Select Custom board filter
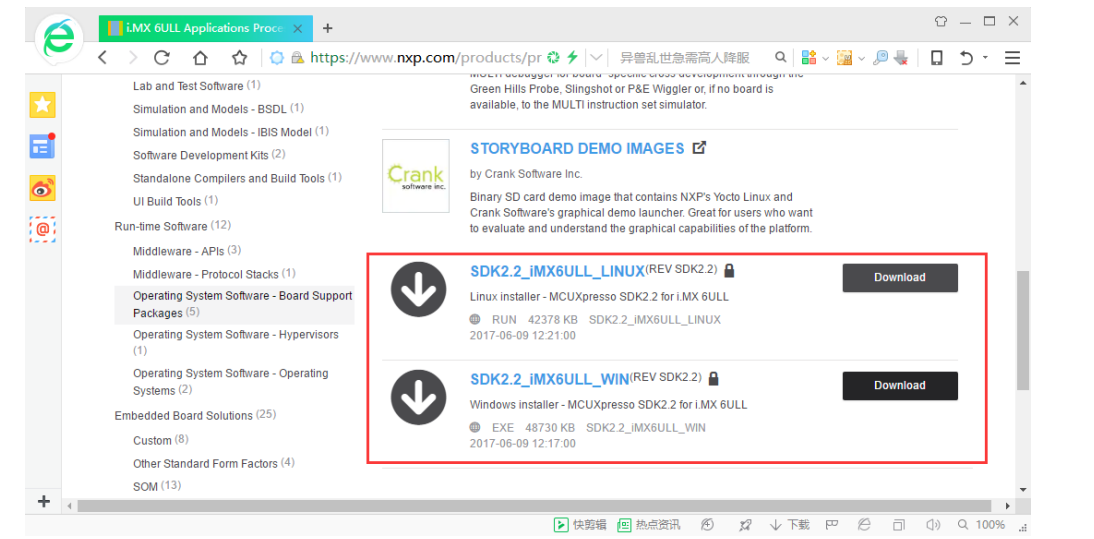Viewport: 1094px width, 539px height. (x=160, y=440)
